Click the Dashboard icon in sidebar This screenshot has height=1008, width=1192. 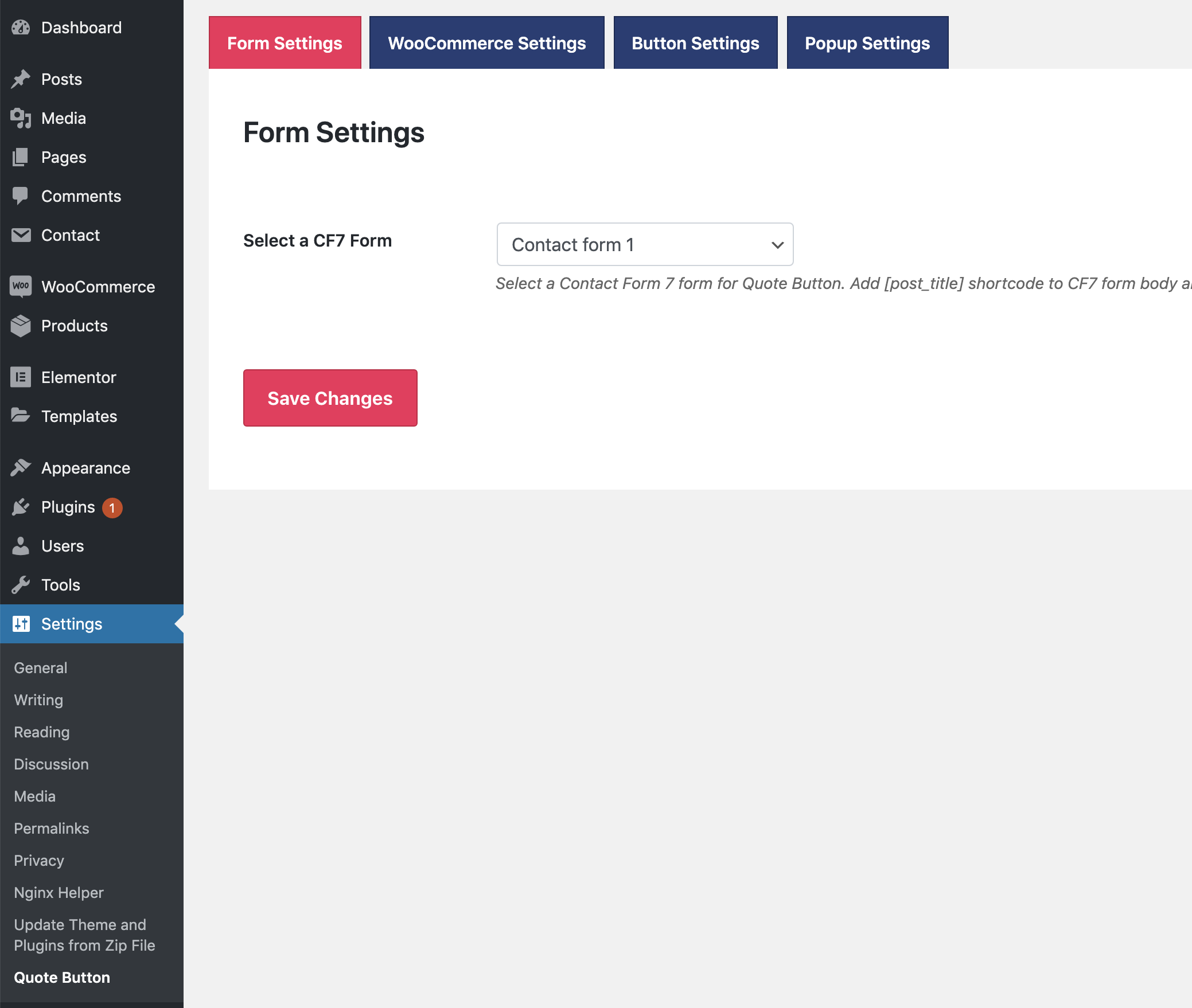tap(22, 27)
